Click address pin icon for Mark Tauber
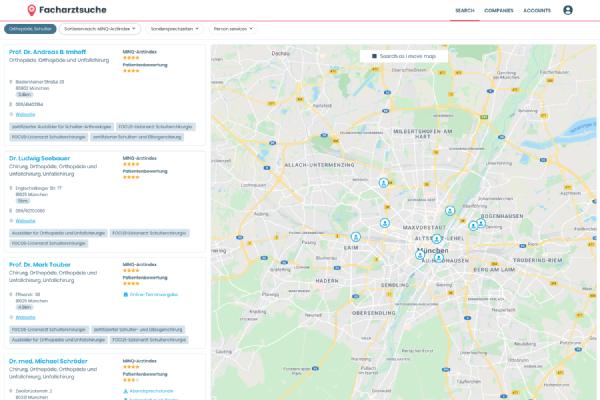 point(11,295)
